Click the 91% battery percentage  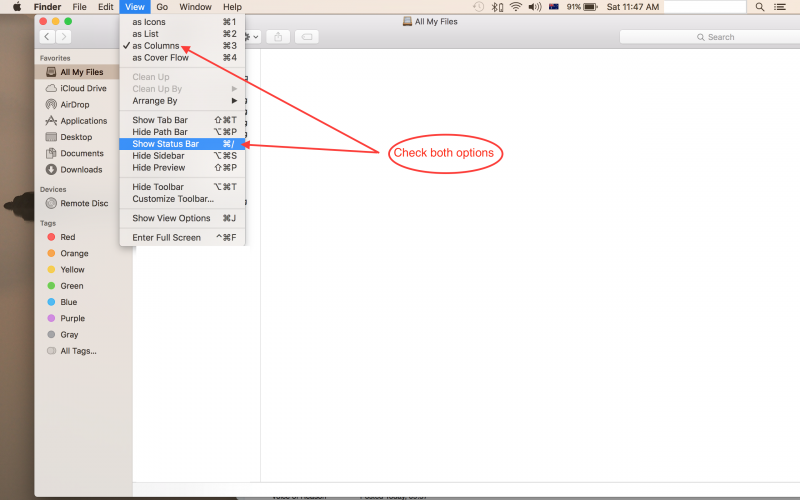pyautogui.click(x=573, y=7)
